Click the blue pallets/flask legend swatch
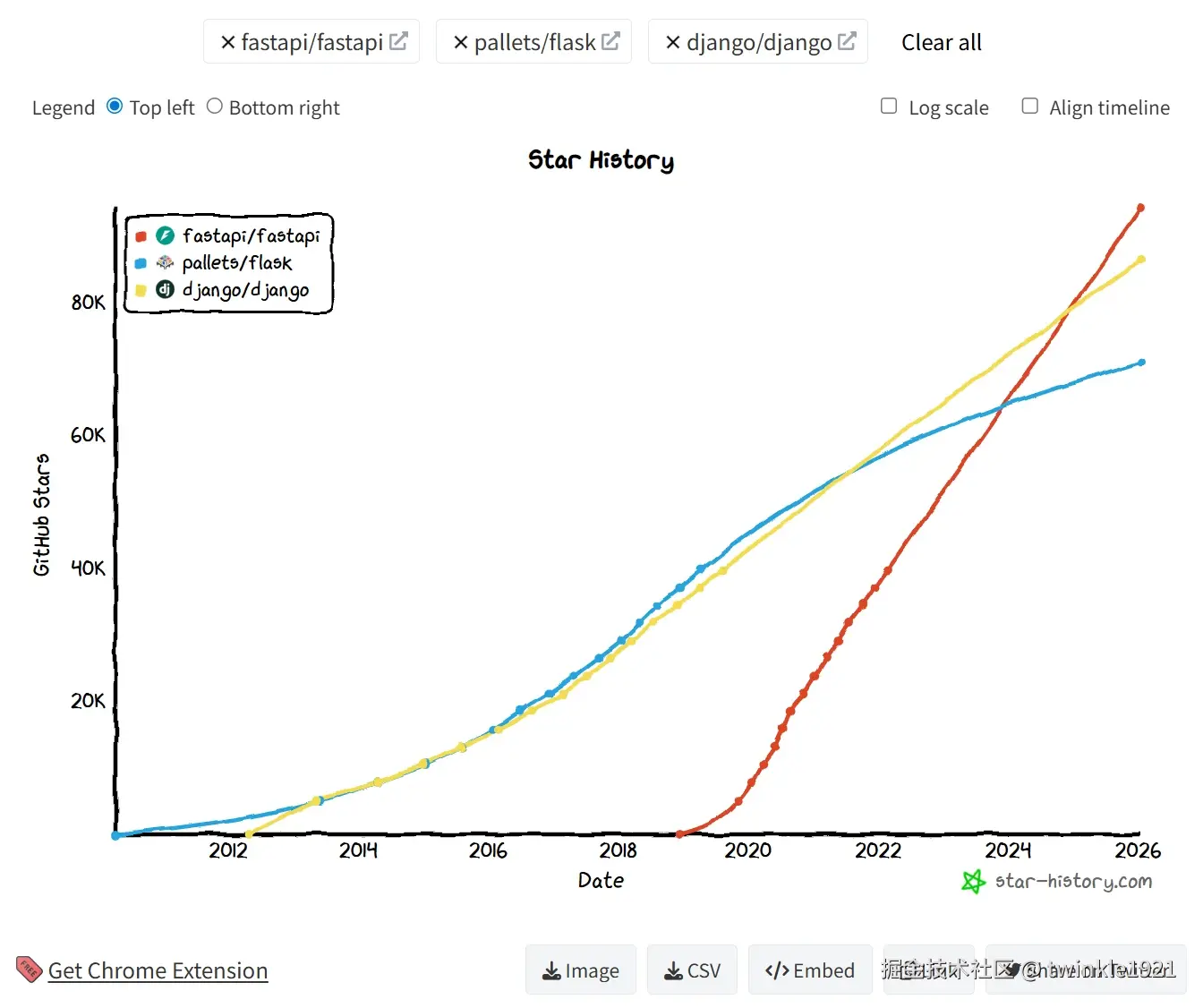1203x1008 pixels. [x=141, y=263]
